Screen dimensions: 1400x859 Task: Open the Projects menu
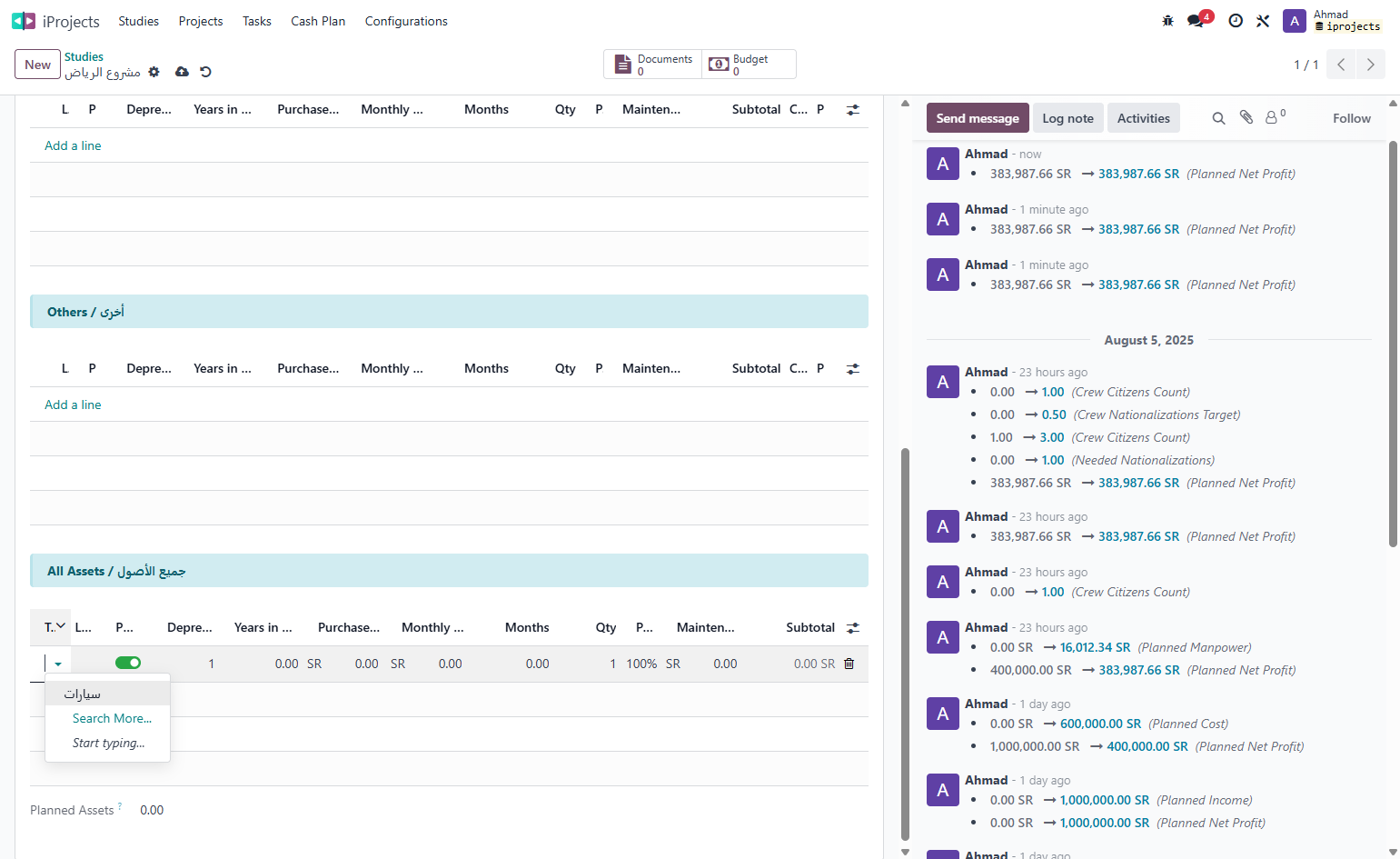[x=201, y=21]
